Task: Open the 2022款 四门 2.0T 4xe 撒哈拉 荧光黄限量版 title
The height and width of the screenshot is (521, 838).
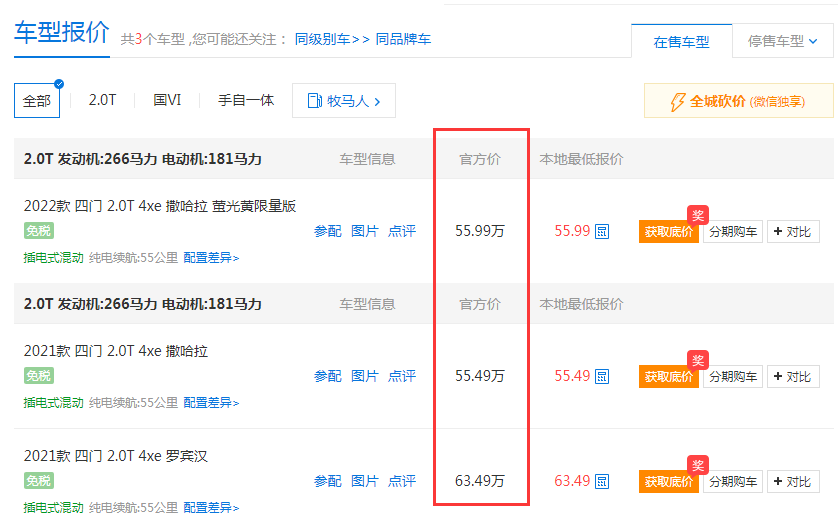Action: point(160,206)
